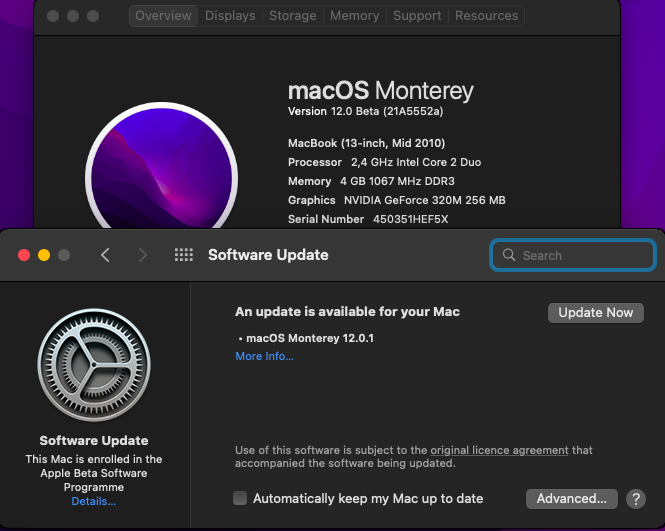Screen dimensions: 665x531
Task: Minimize the Software Update window
Action: [x=44, y=255]
